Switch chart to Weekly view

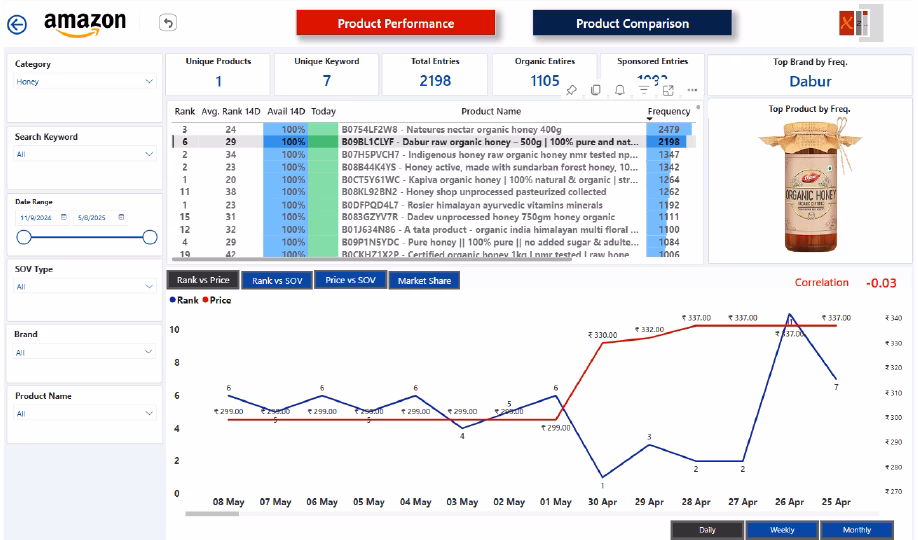(782, 529)
